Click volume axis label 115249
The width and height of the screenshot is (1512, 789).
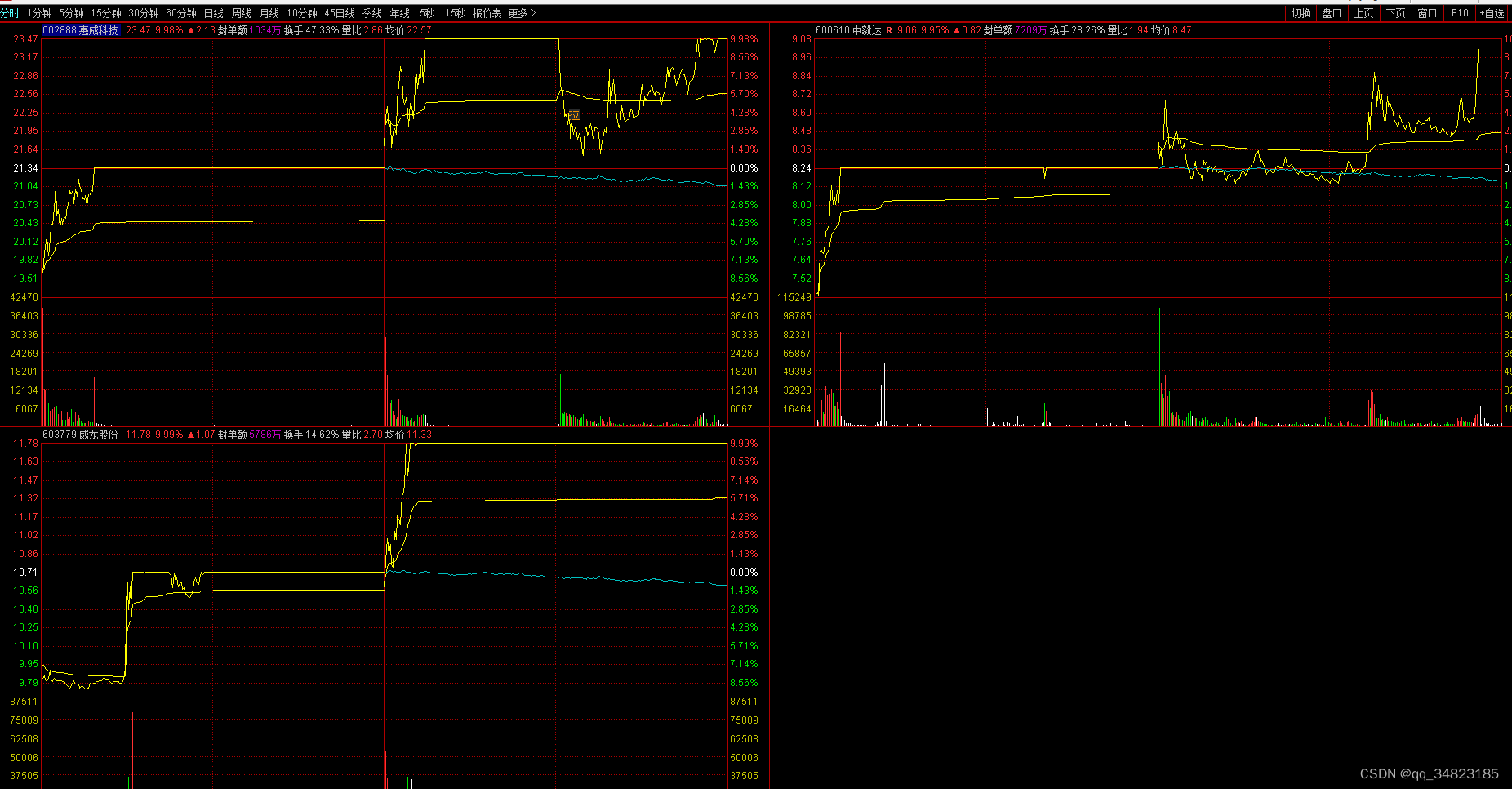(794, 297)
